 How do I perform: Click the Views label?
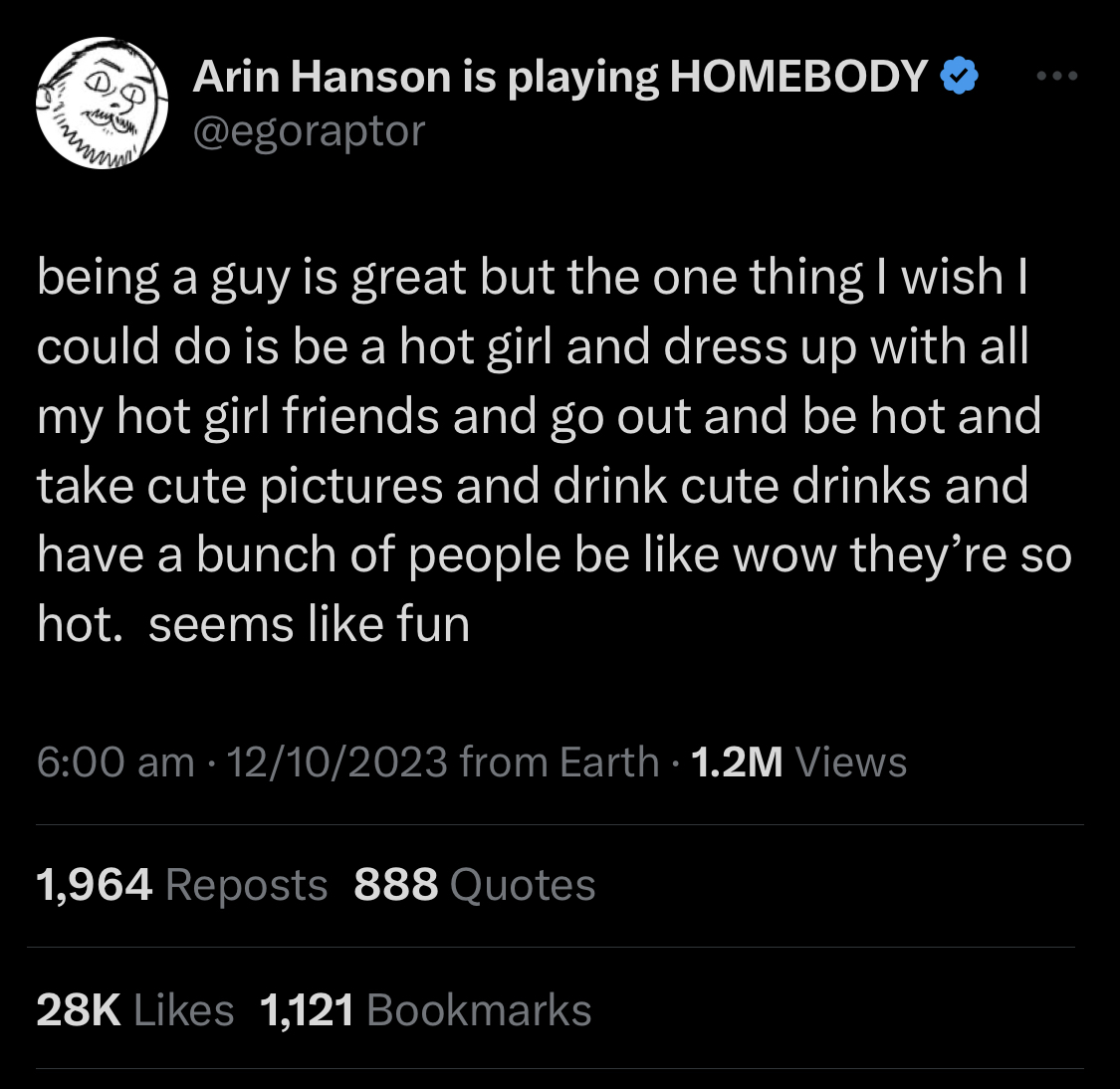[x=851, y=762]
